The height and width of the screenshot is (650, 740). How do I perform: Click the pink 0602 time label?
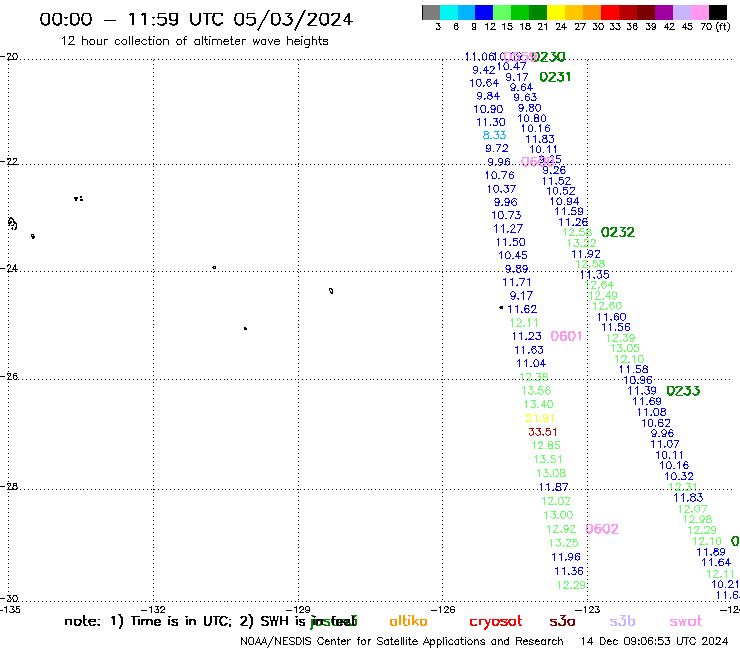click(602, 529)
